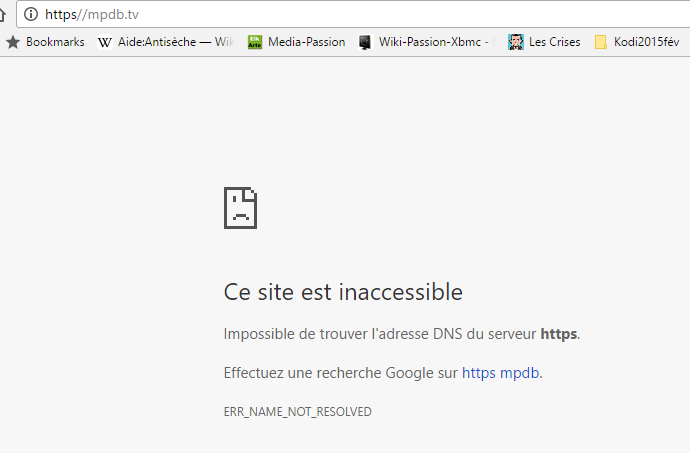Image resolution: width=690 pixels, height=453 pixels.
Task: Expand the Kodi2015fév bookmark folder label
Action: tap(646, 42)
